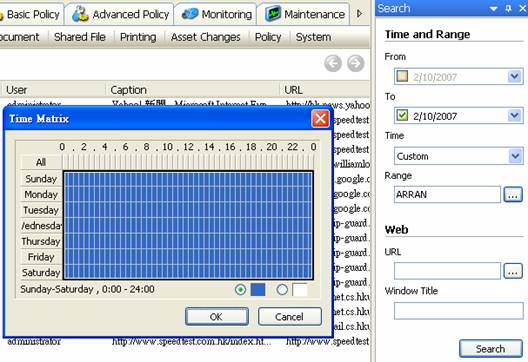Click the Monitoring tab icon
The height and width of the screenshot is (362, 528).
point(190,14)
